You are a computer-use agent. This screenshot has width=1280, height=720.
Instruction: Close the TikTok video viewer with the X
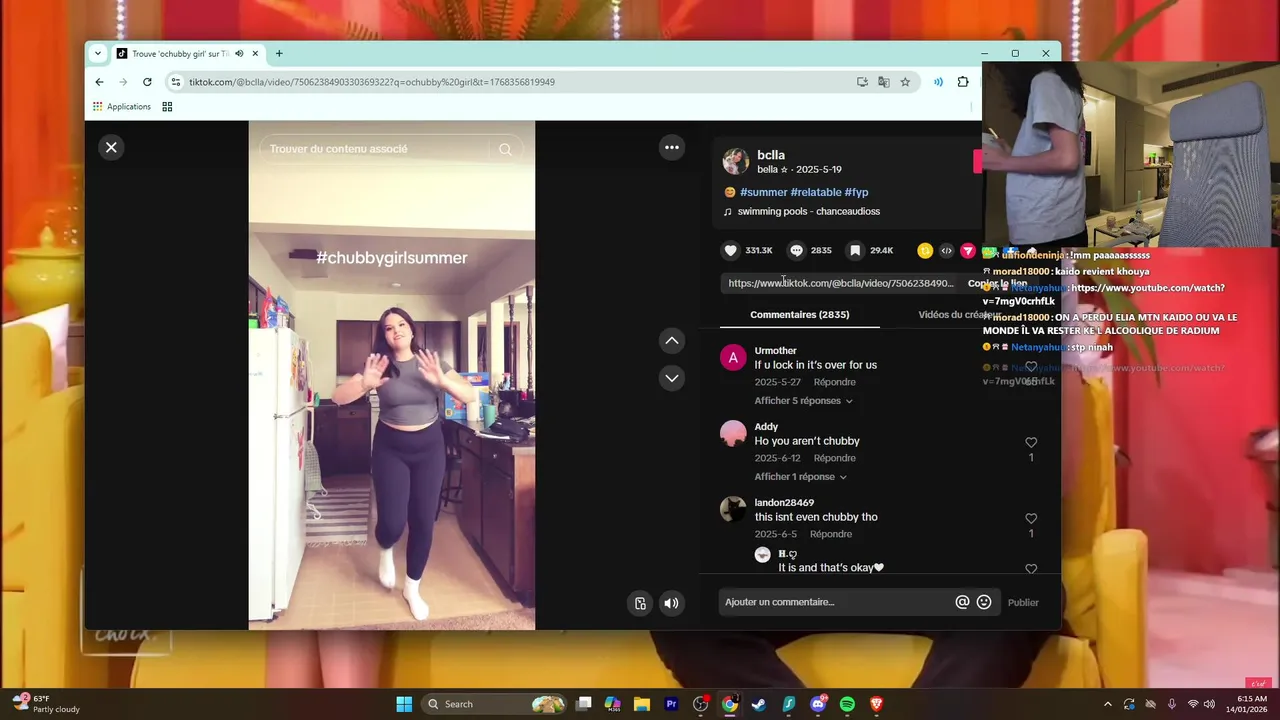[111, 147]
